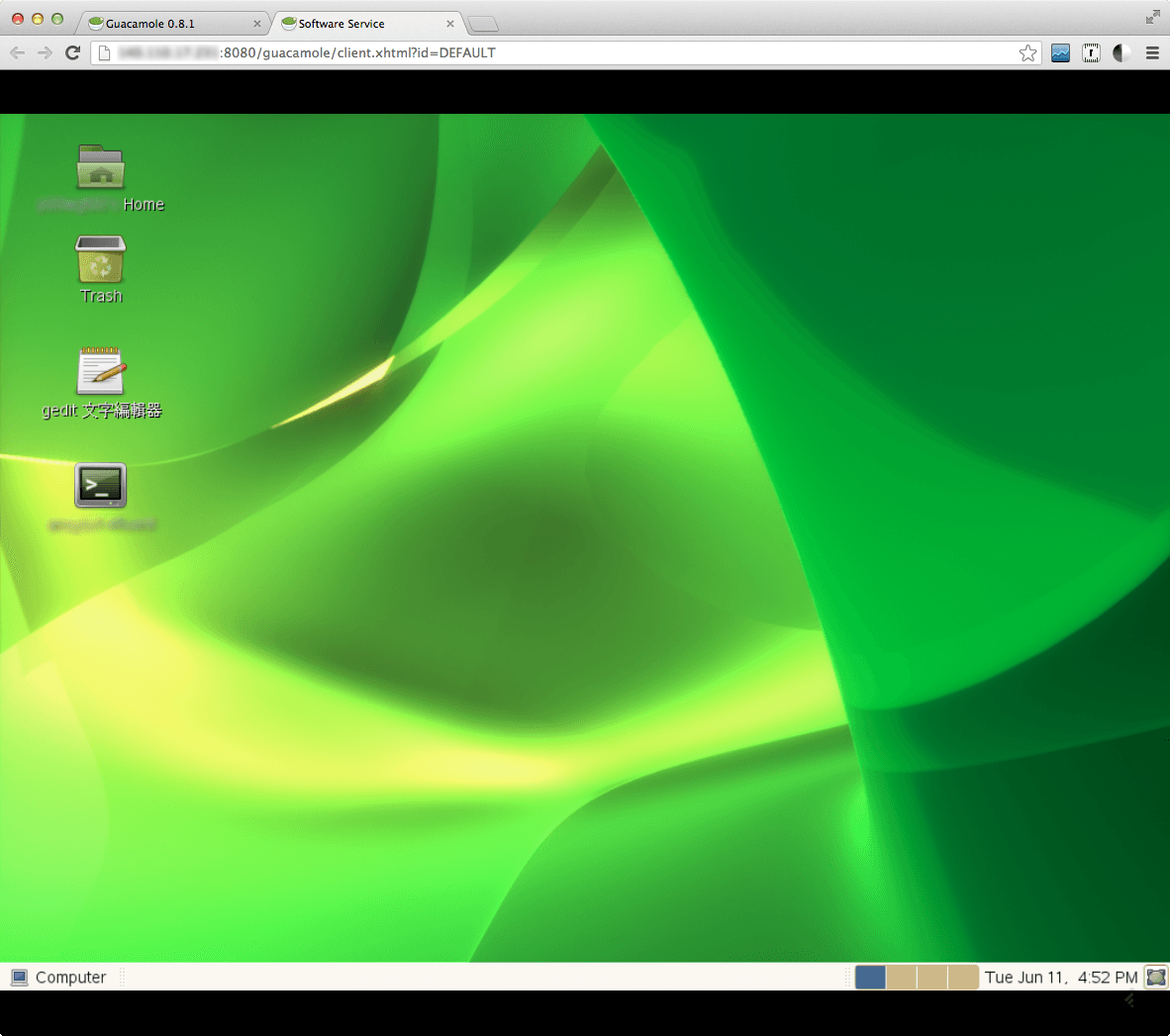This screenshot has height=1036, width=1170.
Task: Focus the address bar URL field
Action: [x=554, y=53]
